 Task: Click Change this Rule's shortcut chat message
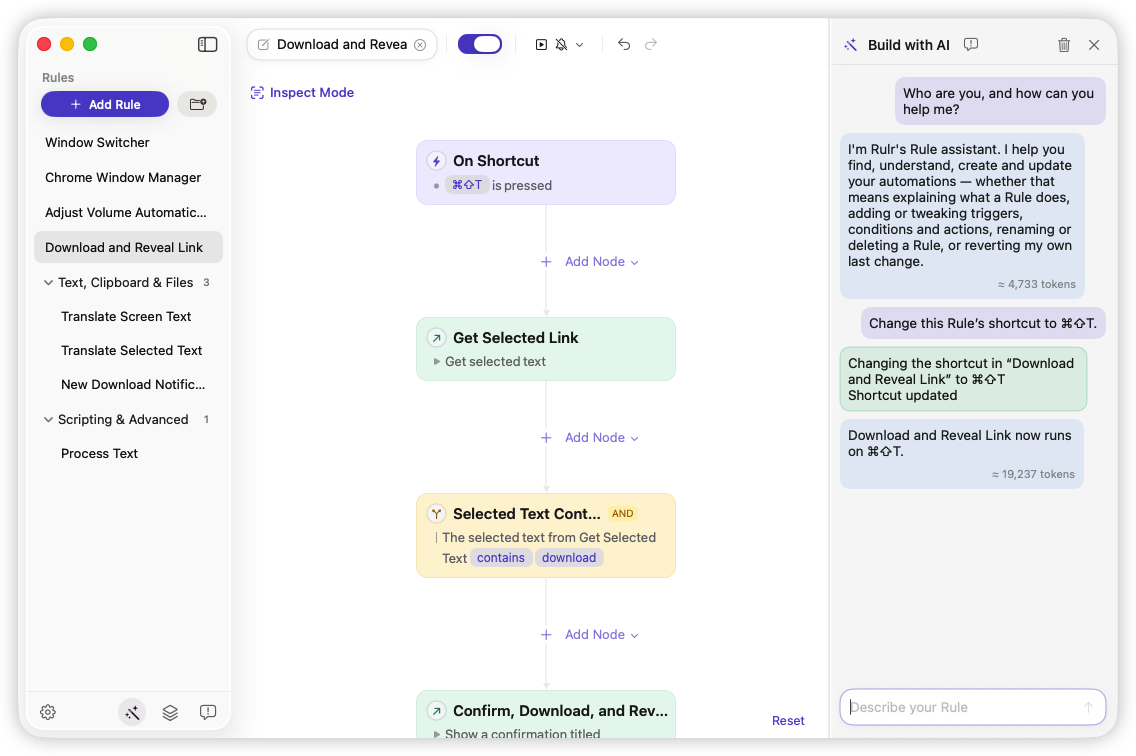983,323
